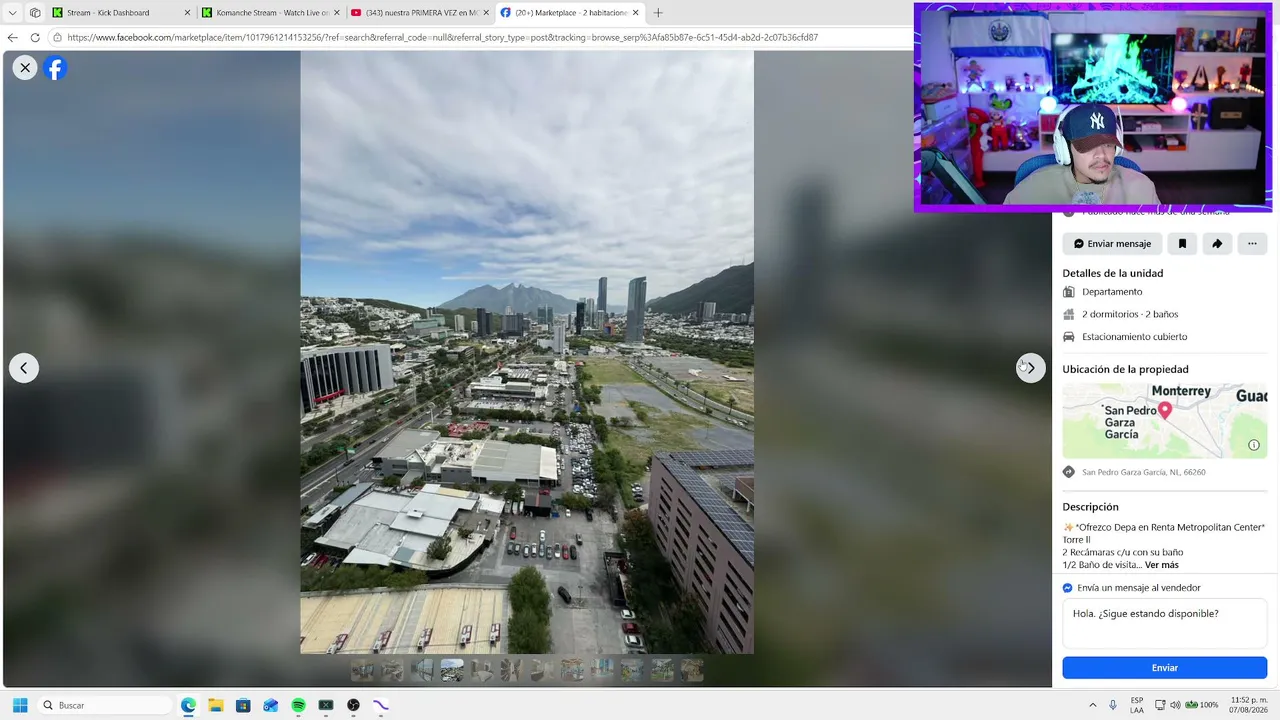Open the Windows Start menu
Screen dimensions: 1280x720
pyautogui.click(x=20, y=705)
